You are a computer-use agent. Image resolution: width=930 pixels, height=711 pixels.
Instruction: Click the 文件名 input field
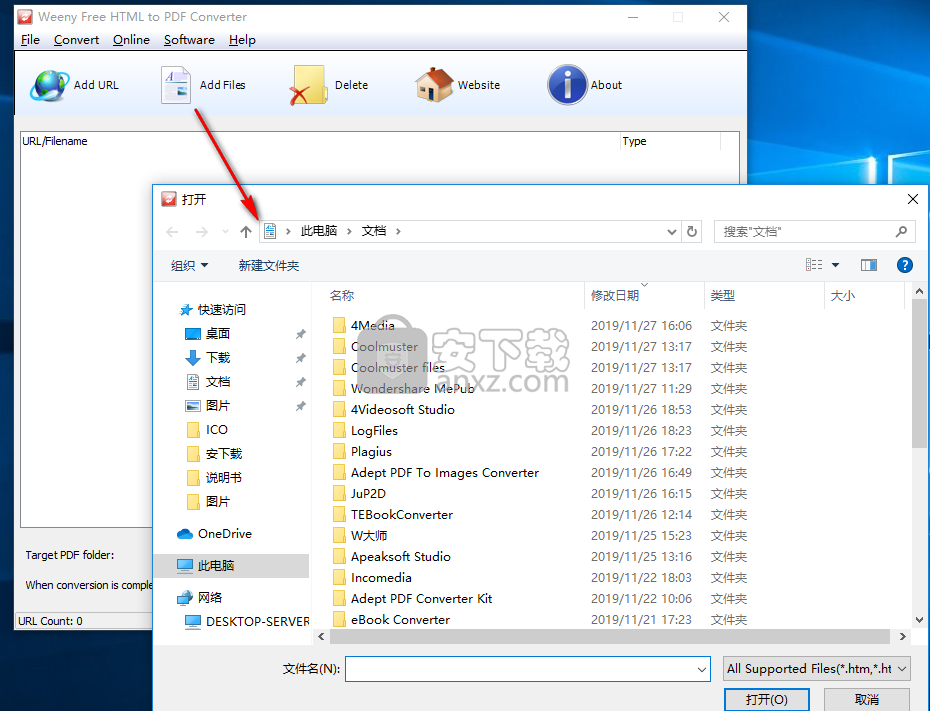[528, 669]
